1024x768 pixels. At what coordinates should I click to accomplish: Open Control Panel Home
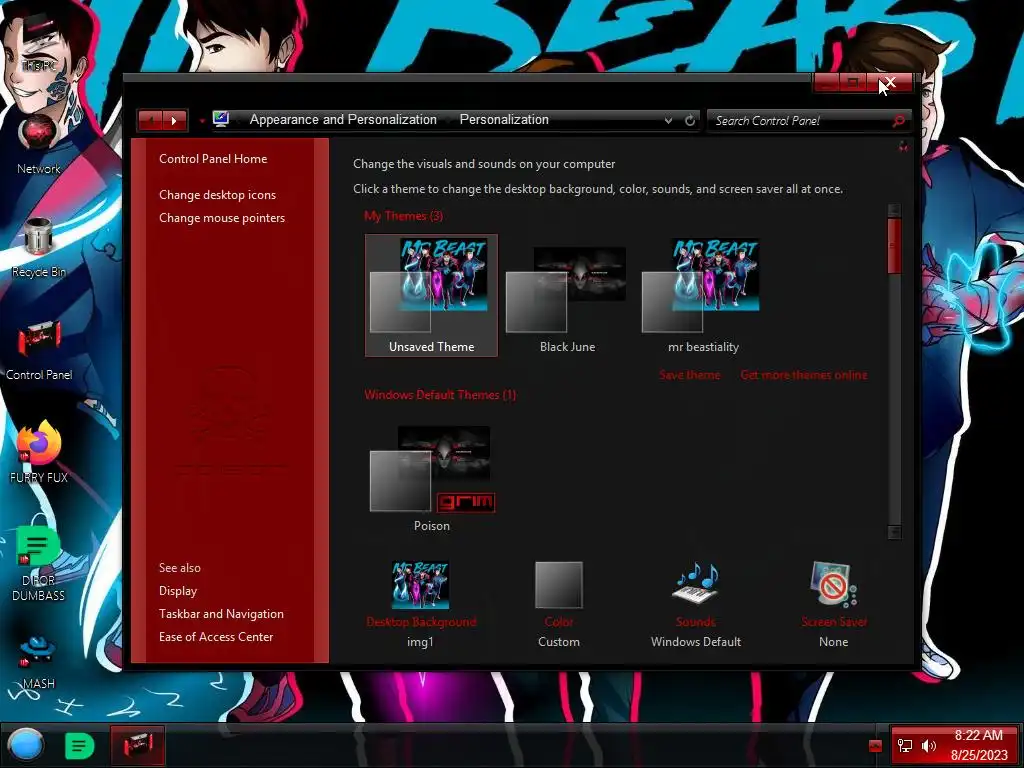pos(213,159)
